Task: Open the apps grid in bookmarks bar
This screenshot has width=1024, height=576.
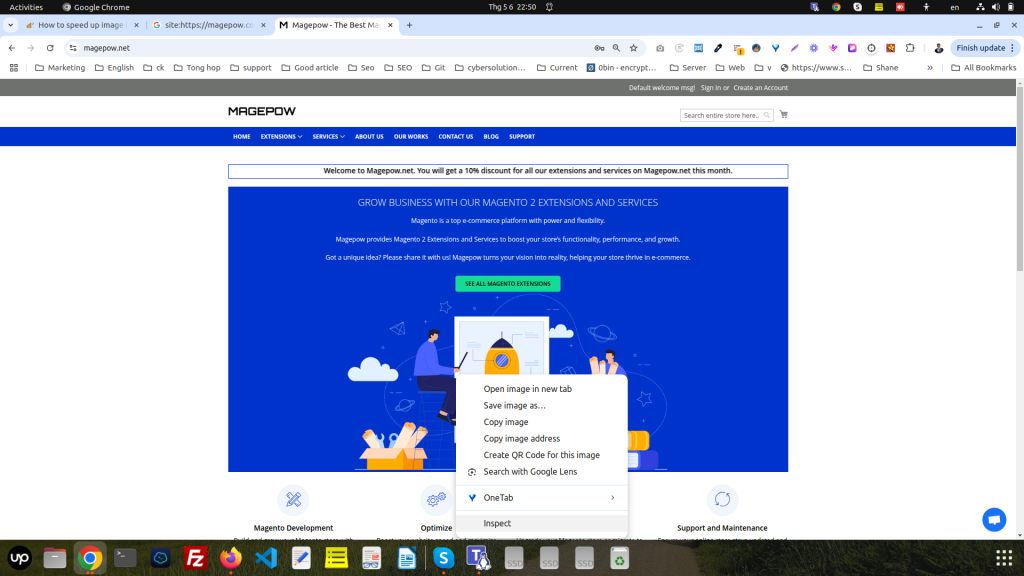Action: coord(14,67)
